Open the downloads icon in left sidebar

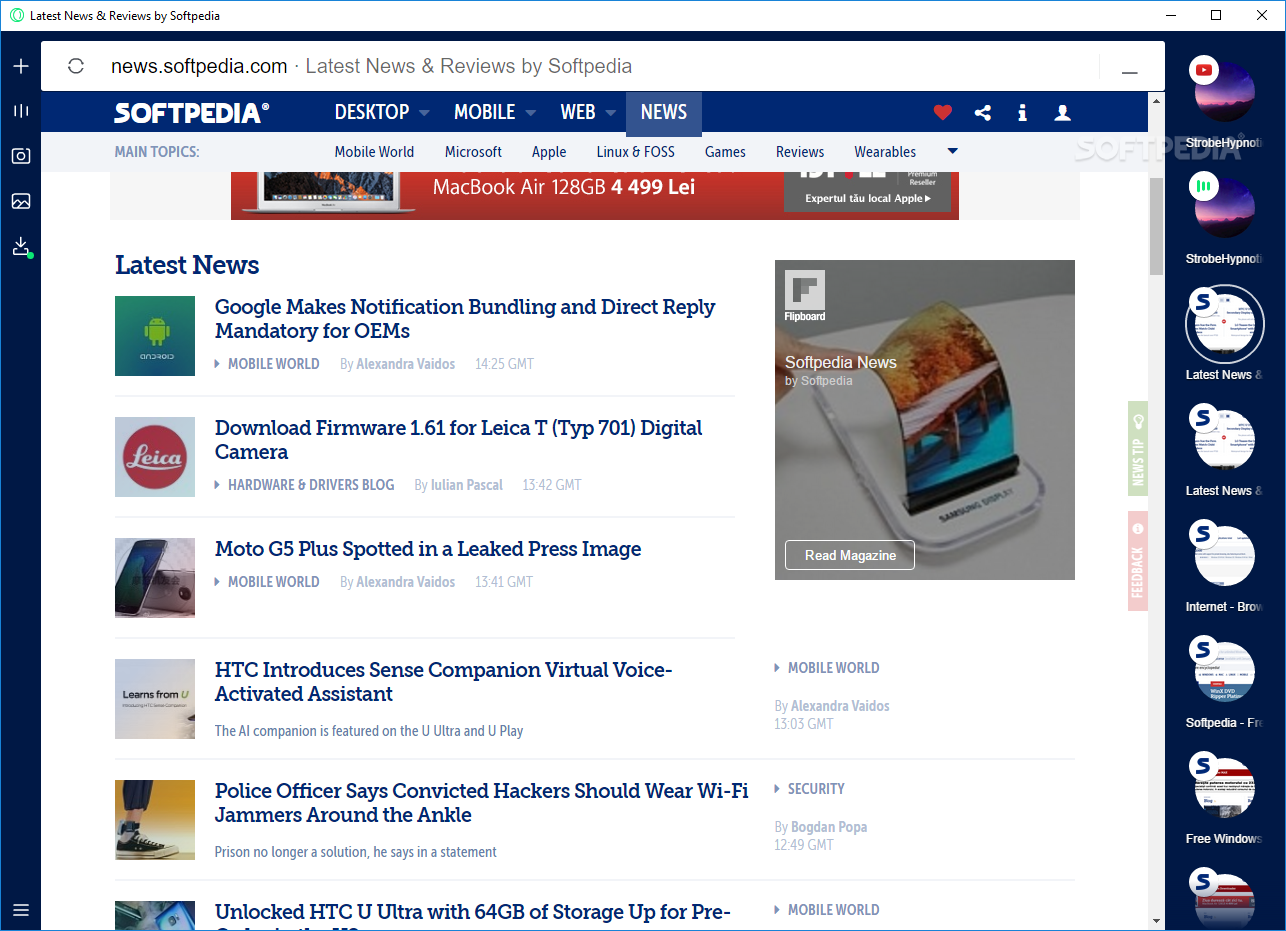pyautogui.click(x=21, y=247)
